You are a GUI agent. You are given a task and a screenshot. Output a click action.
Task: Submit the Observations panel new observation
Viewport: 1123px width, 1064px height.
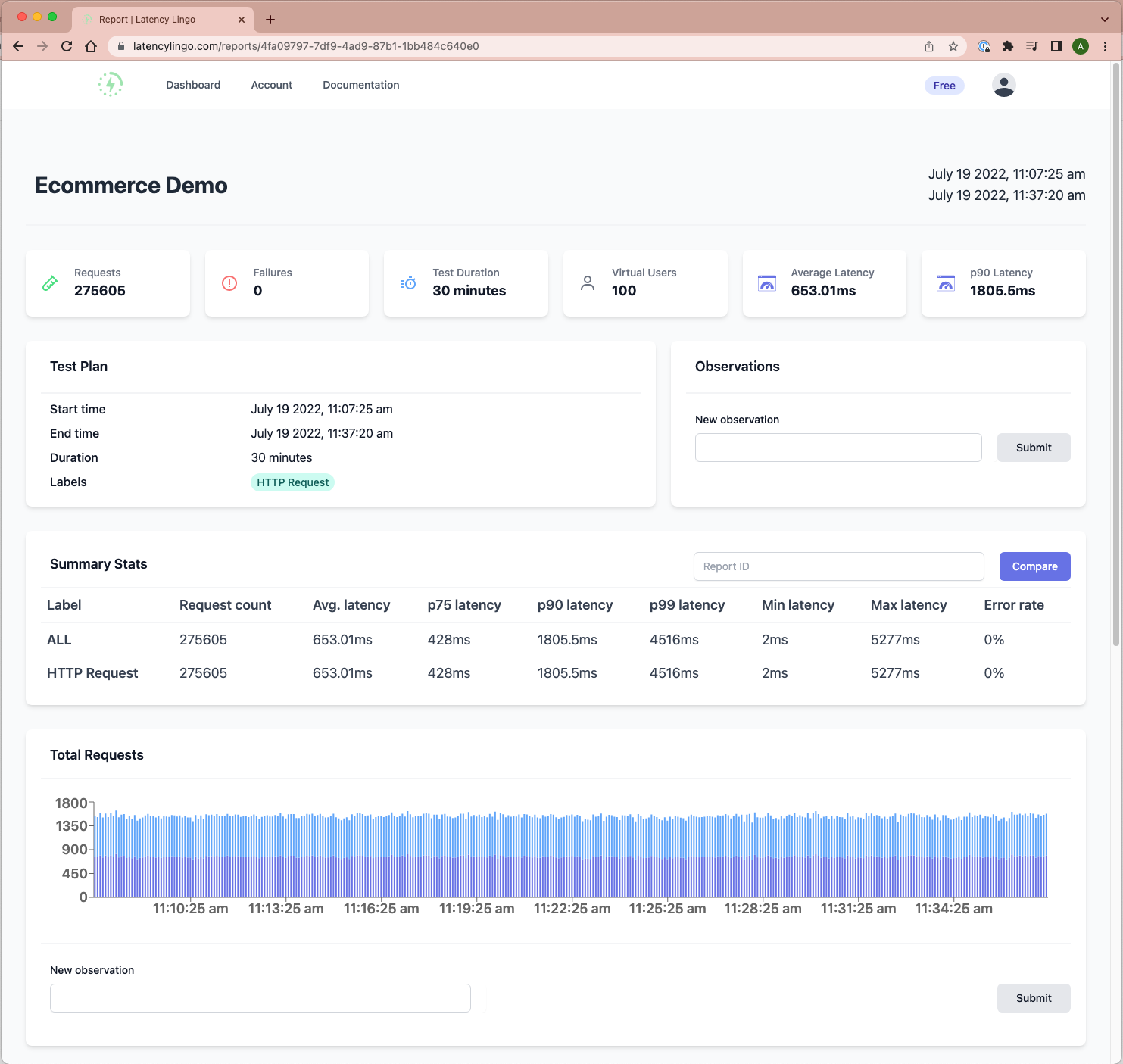(x=1034, y=448)
